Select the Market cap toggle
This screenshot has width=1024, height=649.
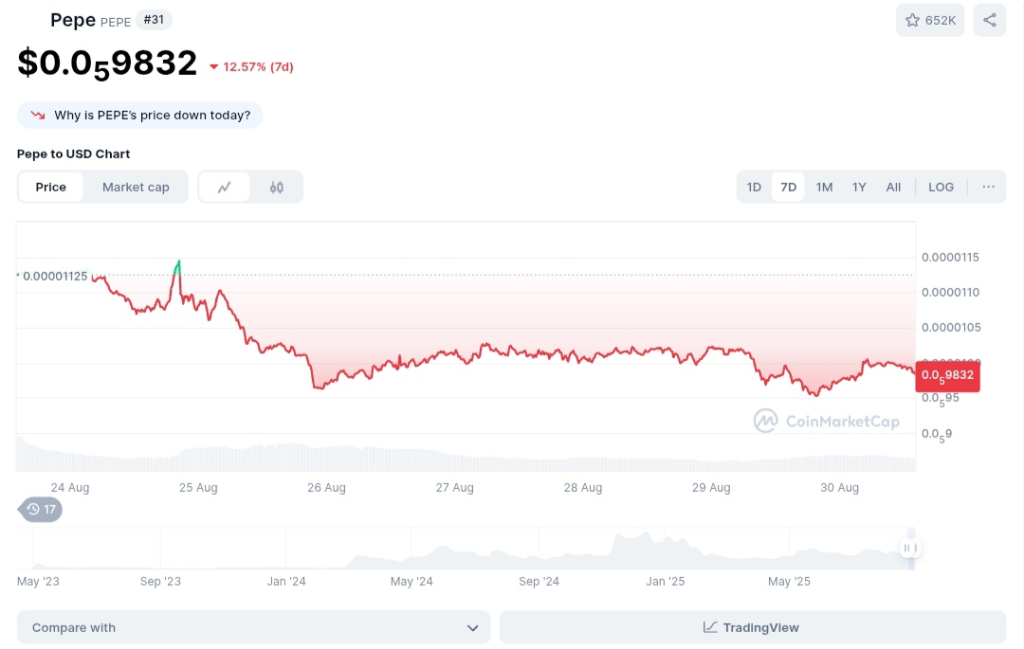[135, 187]
